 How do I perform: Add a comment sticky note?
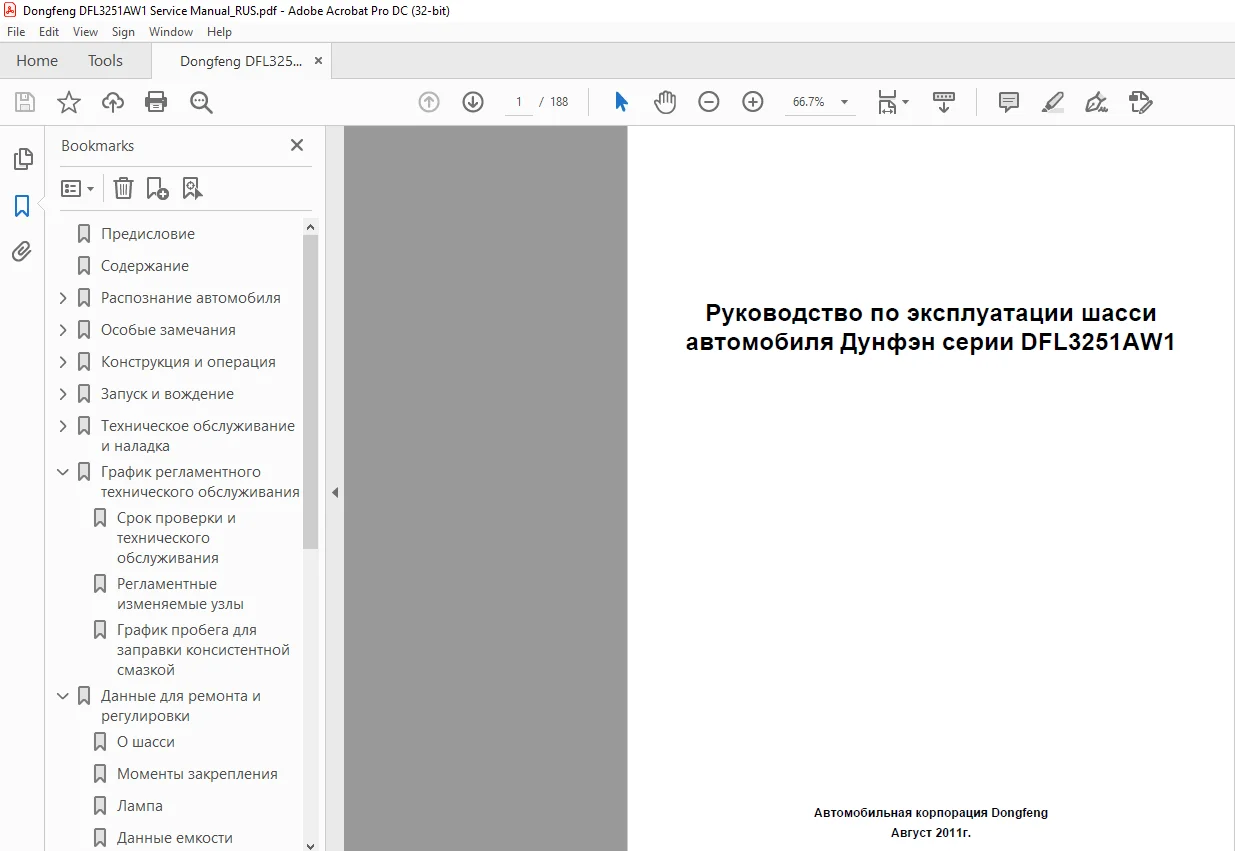[1009, 102]
